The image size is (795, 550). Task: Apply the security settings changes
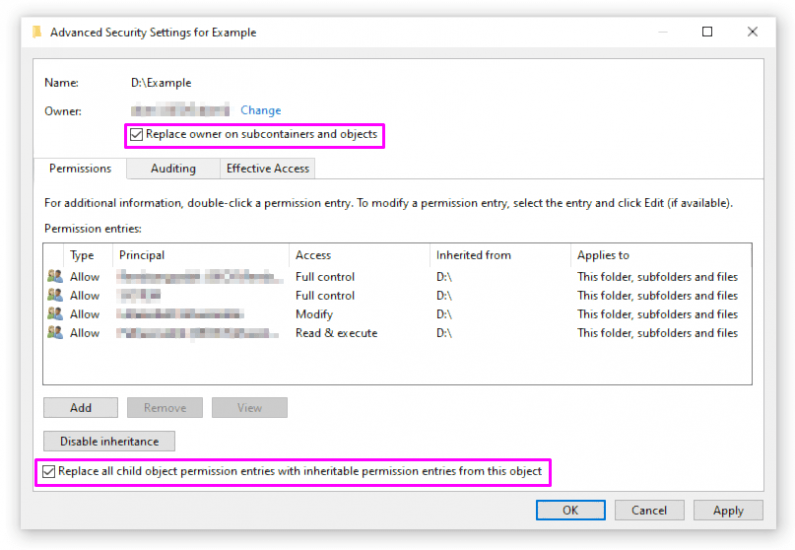point(728,510)
